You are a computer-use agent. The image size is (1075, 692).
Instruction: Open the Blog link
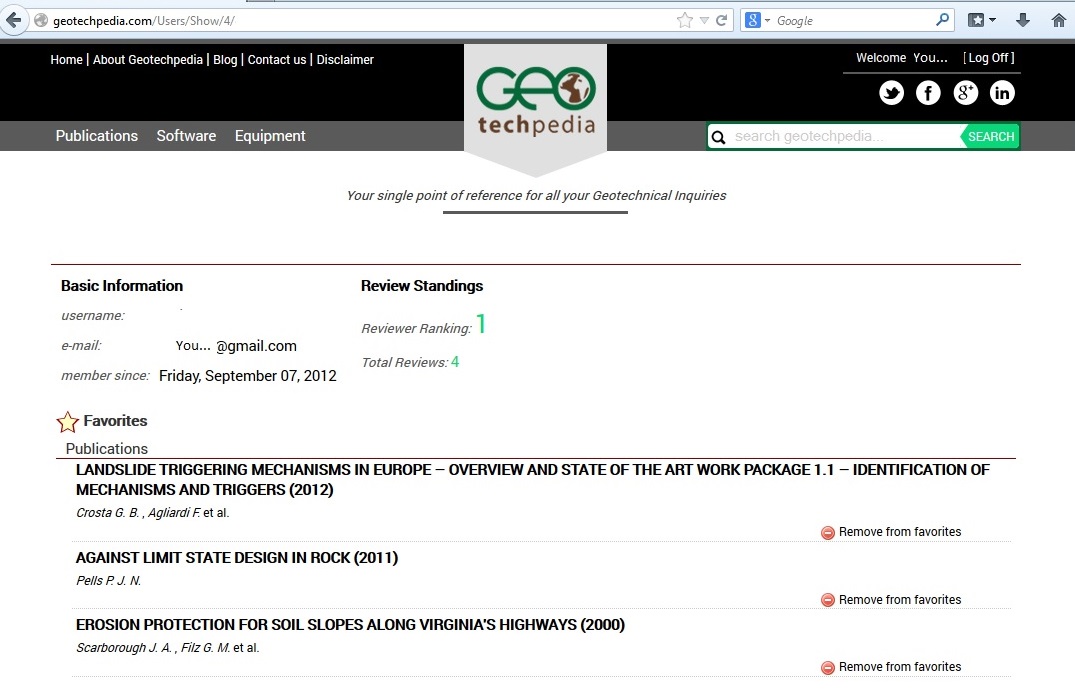[225, 60]
